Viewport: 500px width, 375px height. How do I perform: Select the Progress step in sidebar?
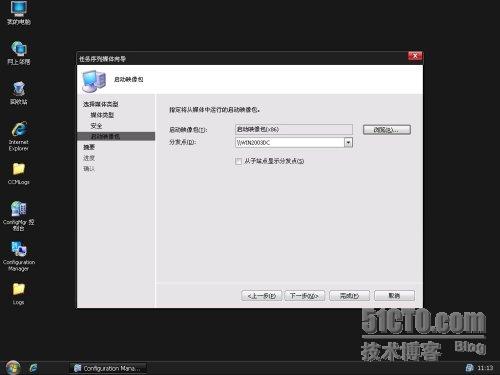[89, 158]
